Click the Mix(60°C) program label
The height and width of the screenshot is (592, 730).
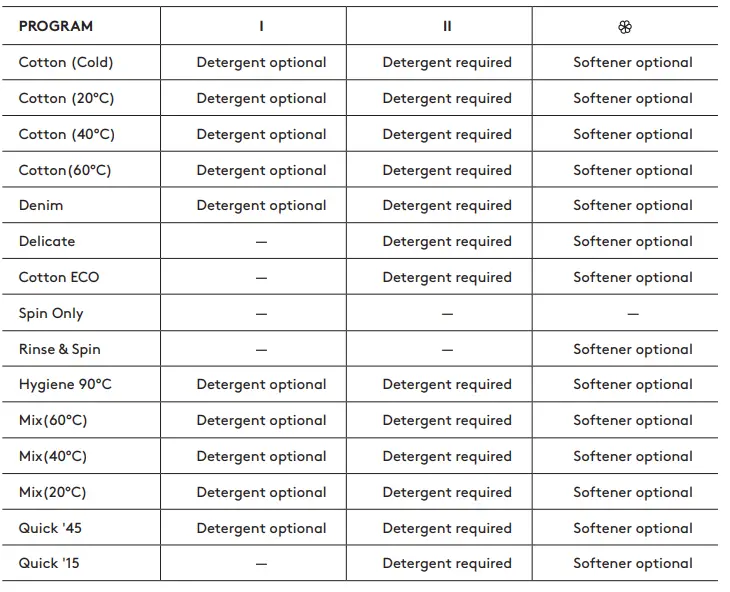(x=53, y=420)
